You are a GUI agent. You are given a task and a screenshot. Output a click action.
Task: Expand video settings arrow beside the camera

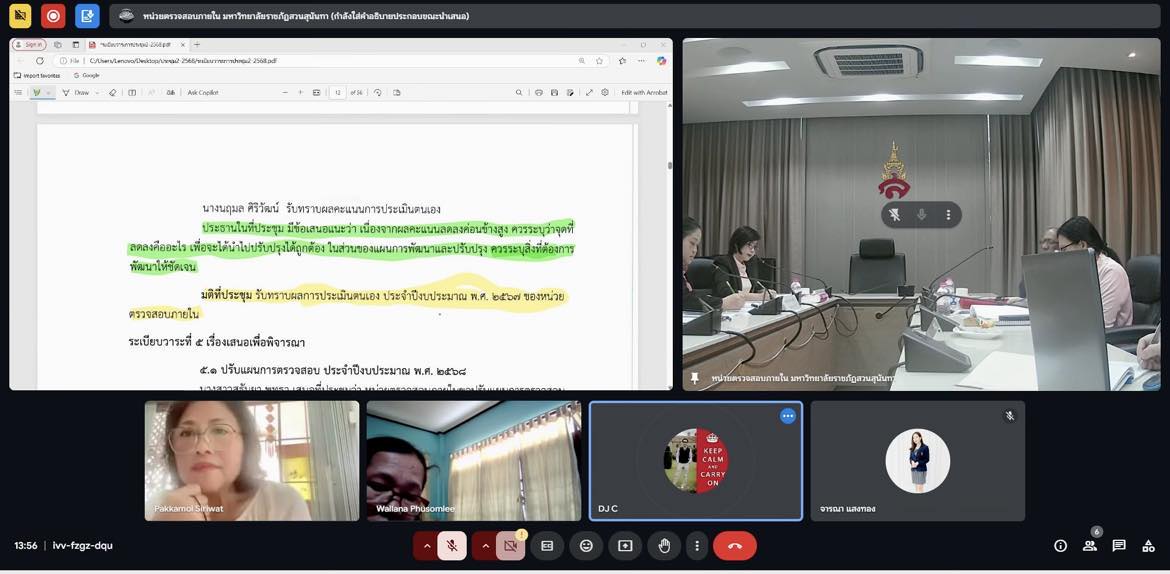(485, 546)
